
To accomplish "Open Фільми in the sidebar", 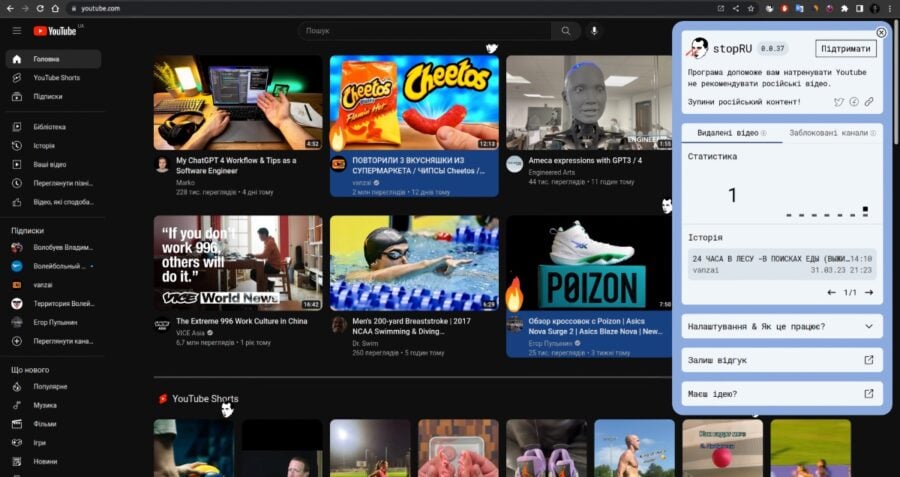I will tap(53, 424).
